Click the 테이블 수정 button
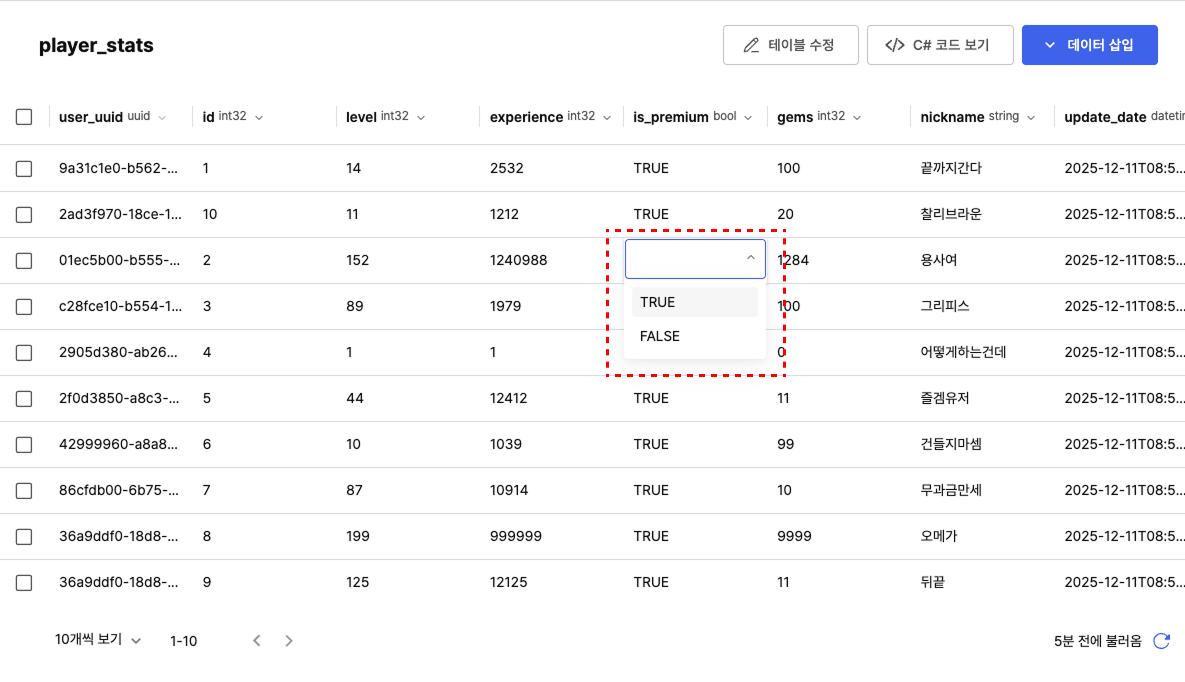Screen dimensions: 1185x682 point(791,44)
